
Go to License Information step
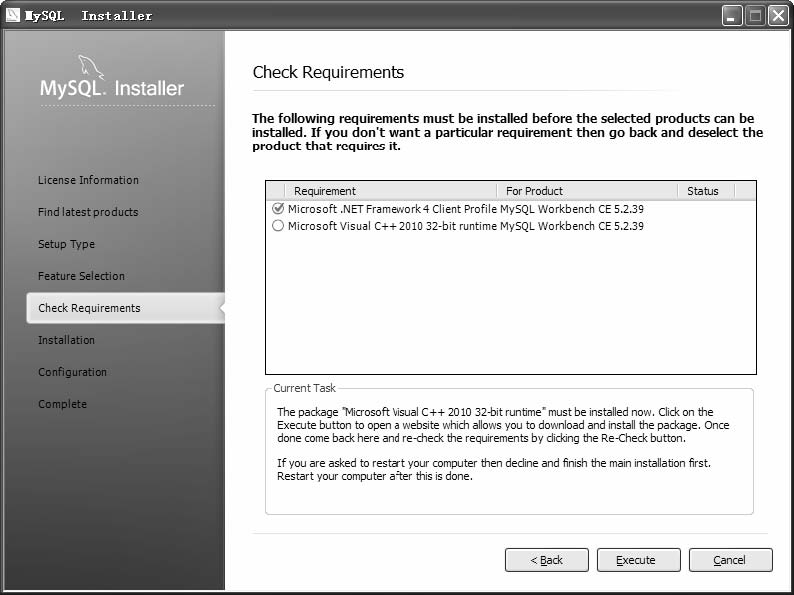click(88, 180)
